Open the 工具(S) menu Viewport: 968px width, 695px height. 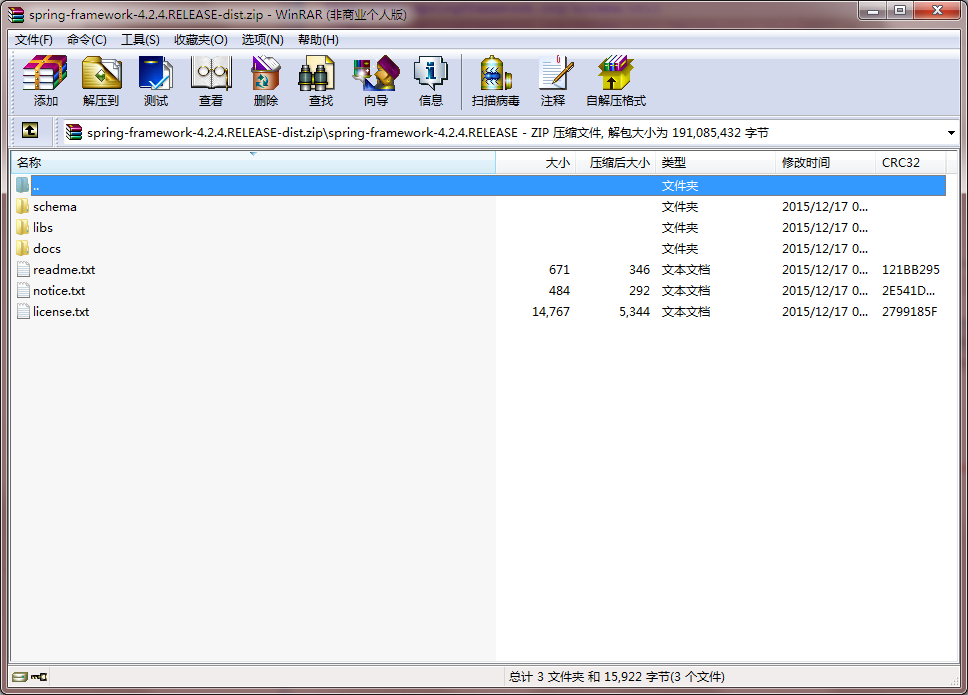(x=140, y=40)
